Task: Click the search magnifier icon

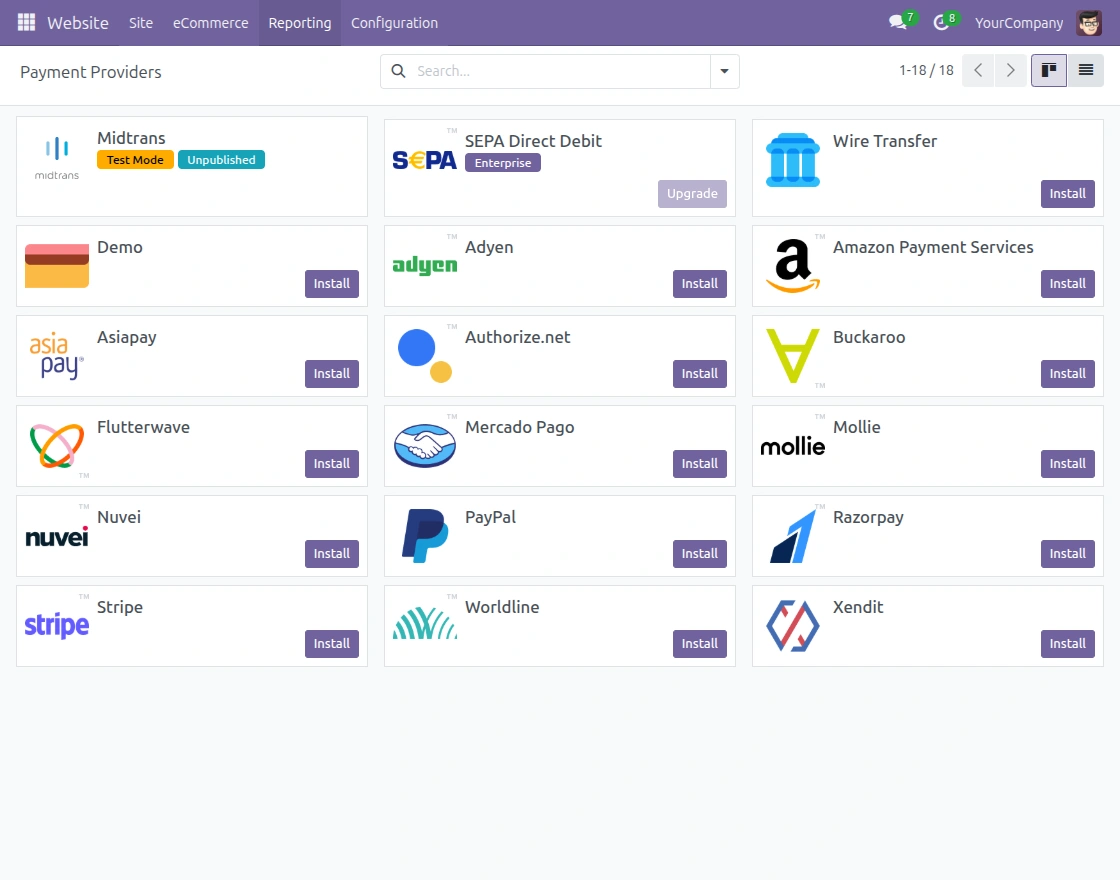Action: pyautogui.click(x=399, y=71)
